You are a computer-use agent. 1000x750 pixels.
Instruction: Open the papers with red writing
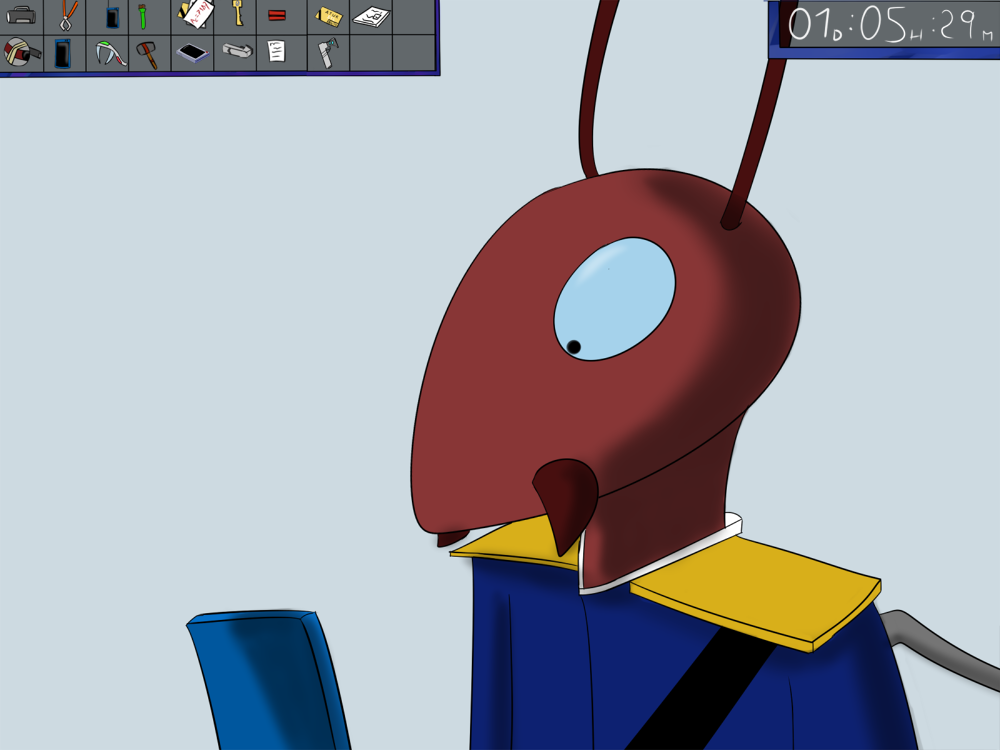tap(196, 14)
